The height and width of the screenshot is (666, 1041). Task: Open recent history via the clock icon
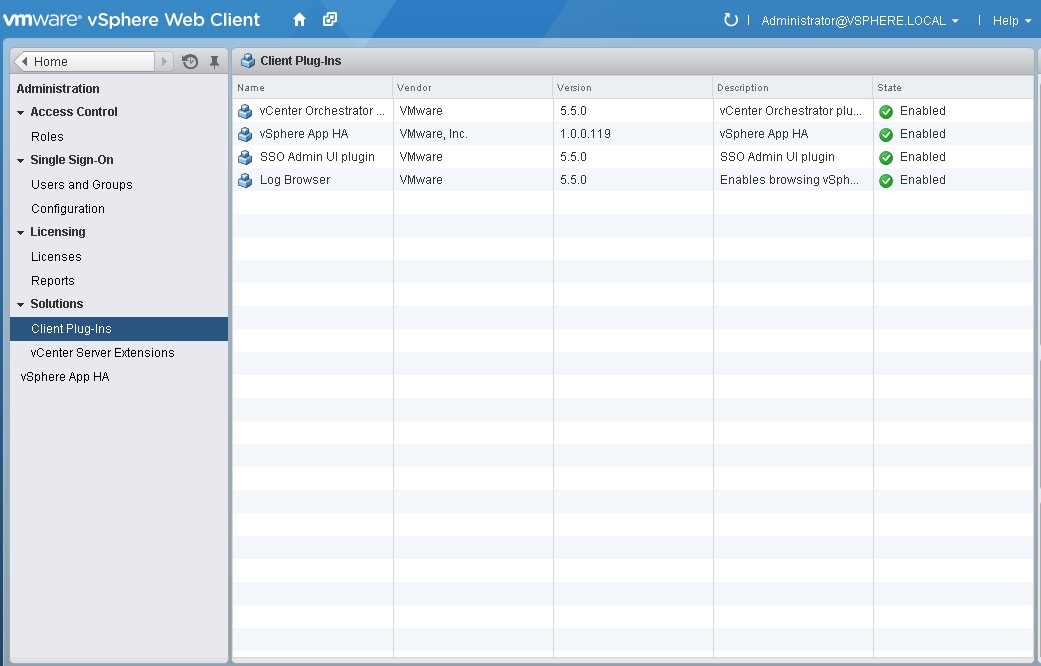pos(189,61)
